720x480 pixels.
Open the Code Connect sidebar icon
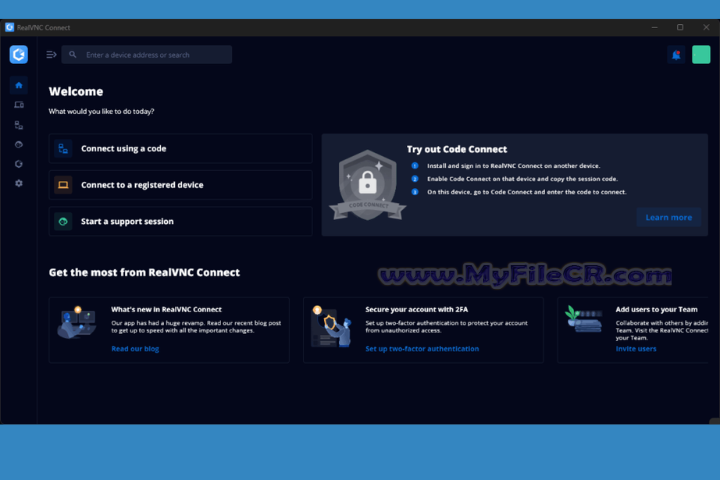click(19, 125)
